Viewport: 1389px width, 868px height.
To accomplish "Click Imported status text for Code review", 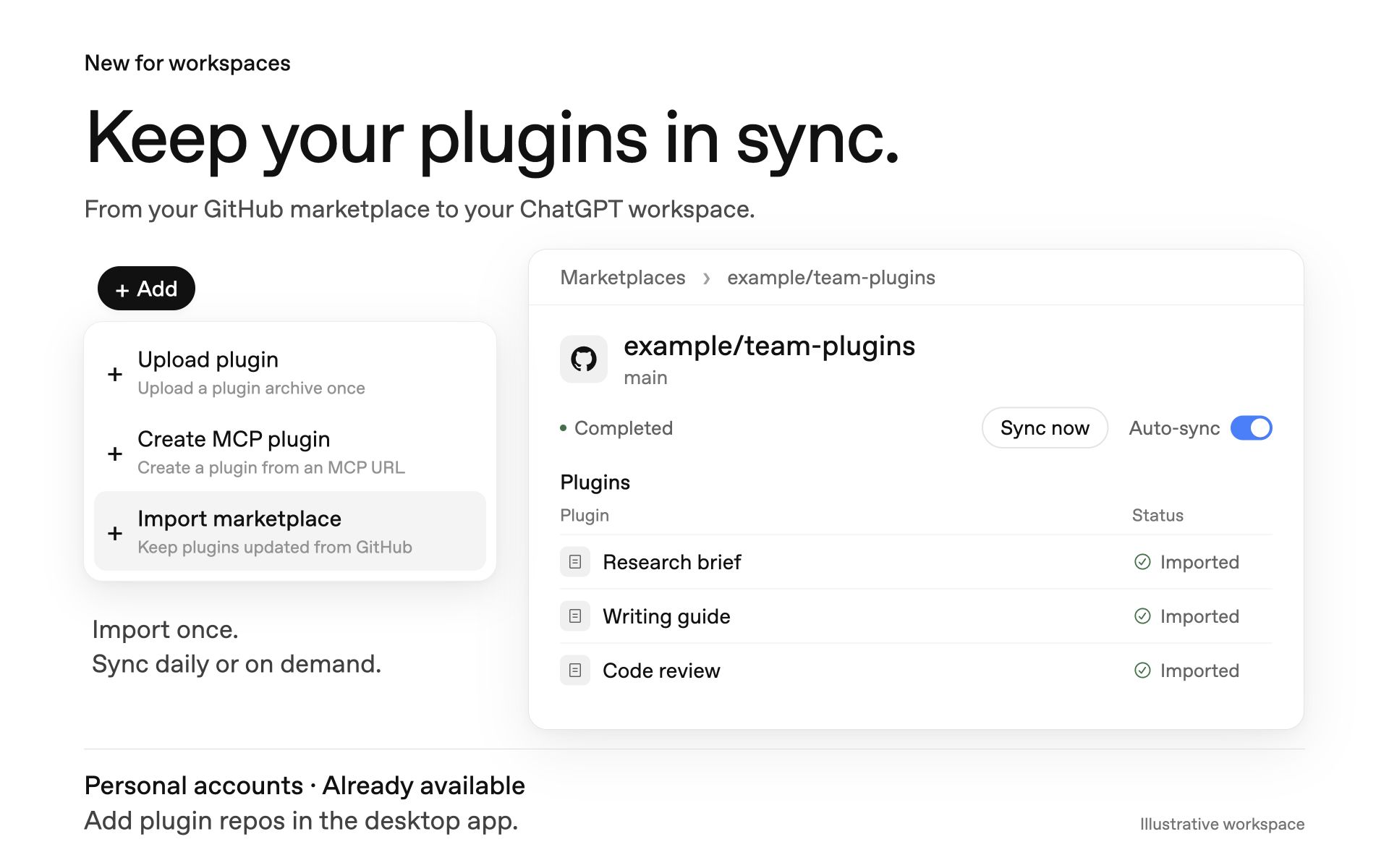I will tap(1199, 671).
